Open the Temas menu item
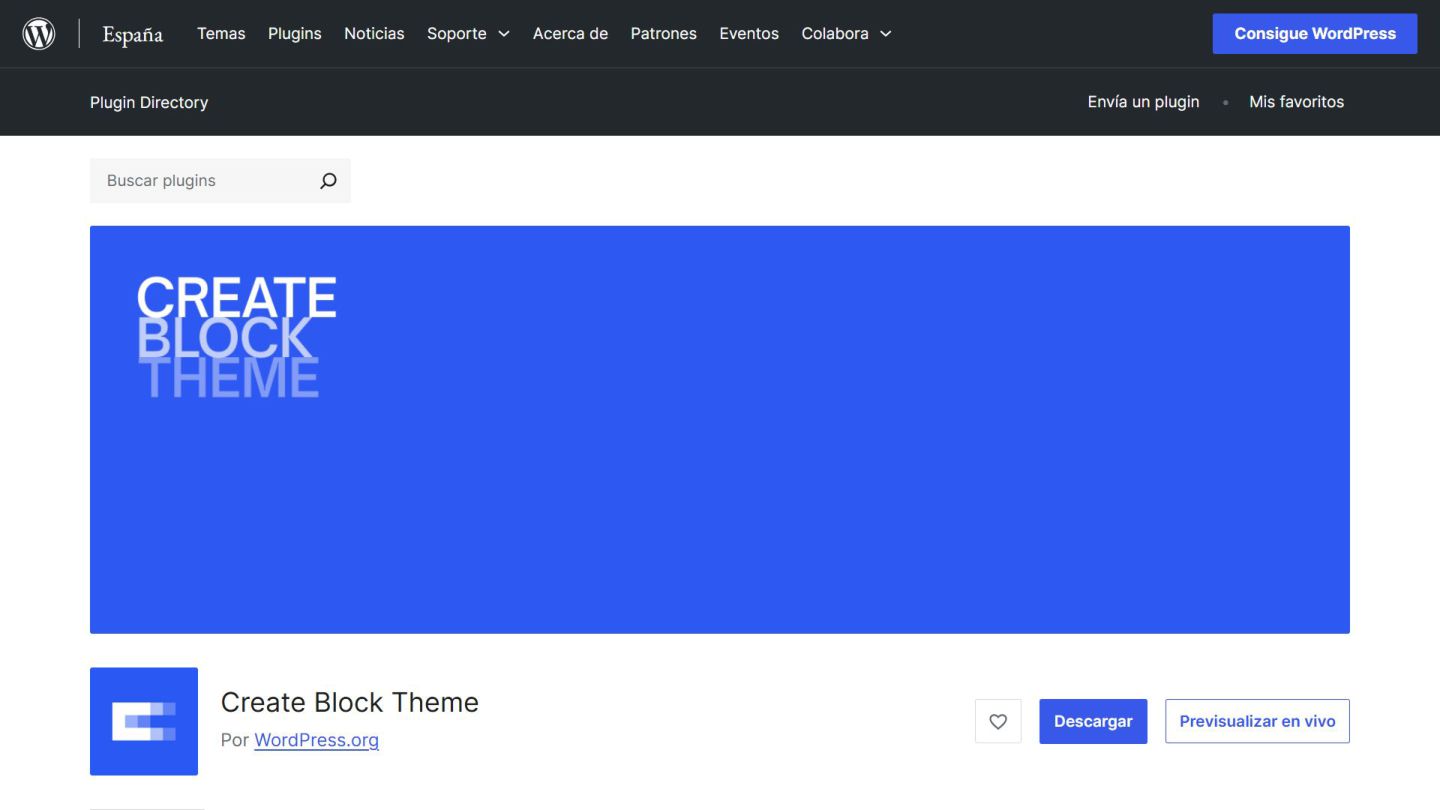 click(x=221, y=33)
